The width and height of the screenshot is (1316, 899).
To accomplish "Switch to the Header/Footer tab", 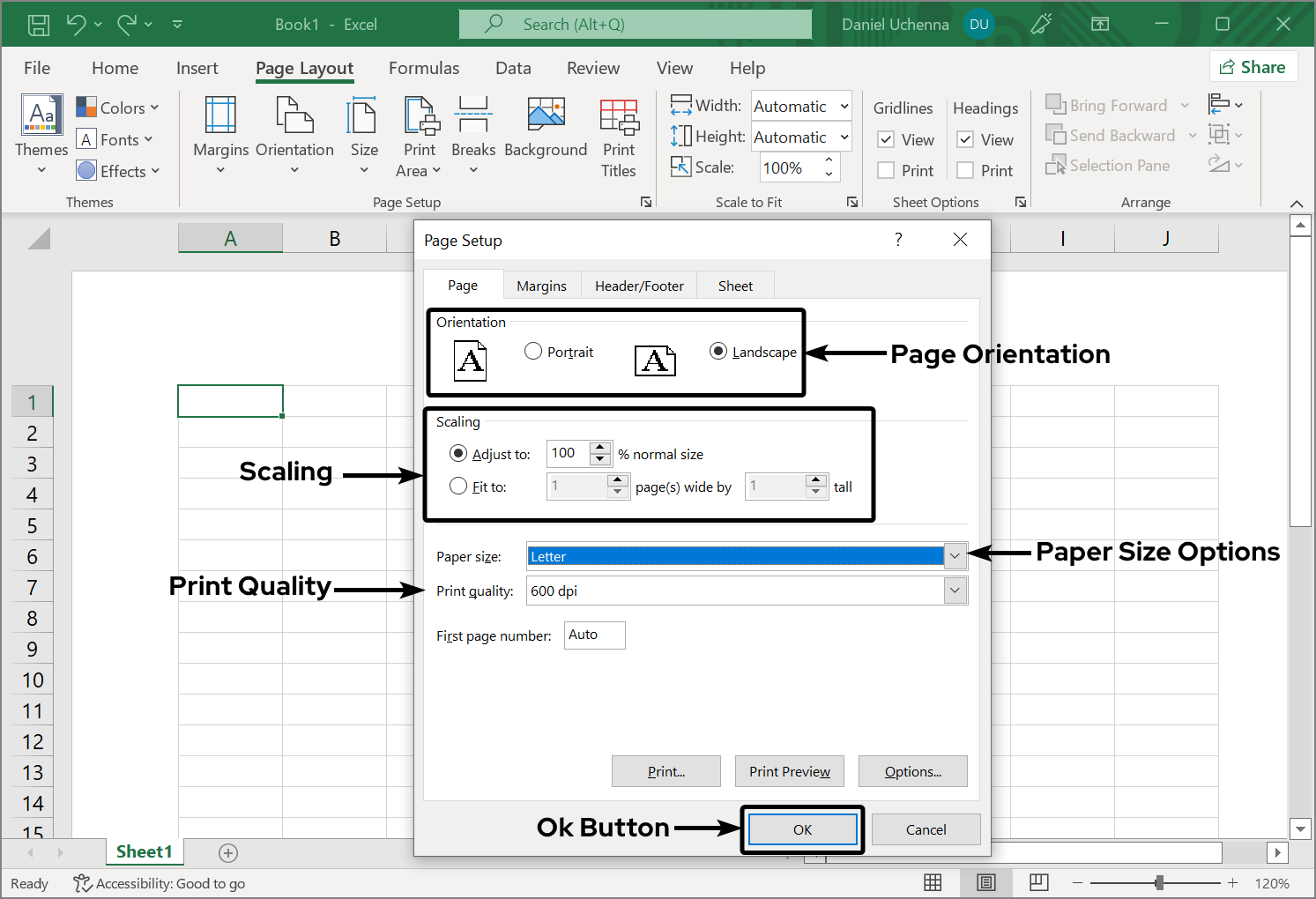I will tap(639, 286).
